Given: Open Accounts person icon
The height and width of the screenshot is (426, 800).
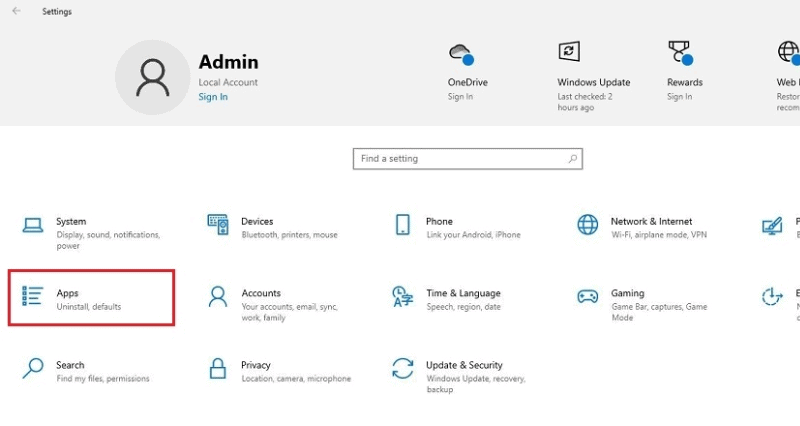Looking at the screenshot, I should point(218,297).
